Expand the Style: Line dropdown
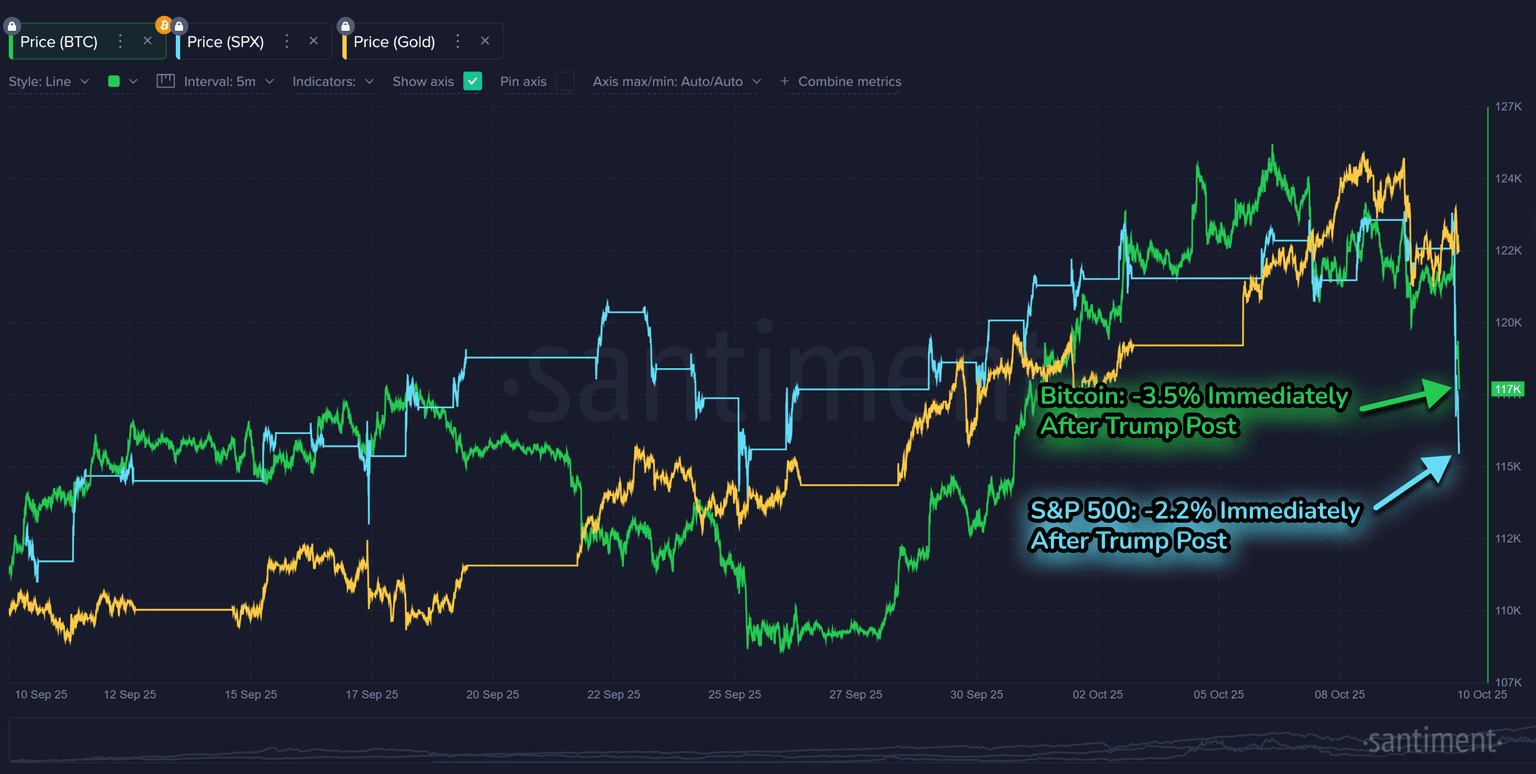 (49, 81)
